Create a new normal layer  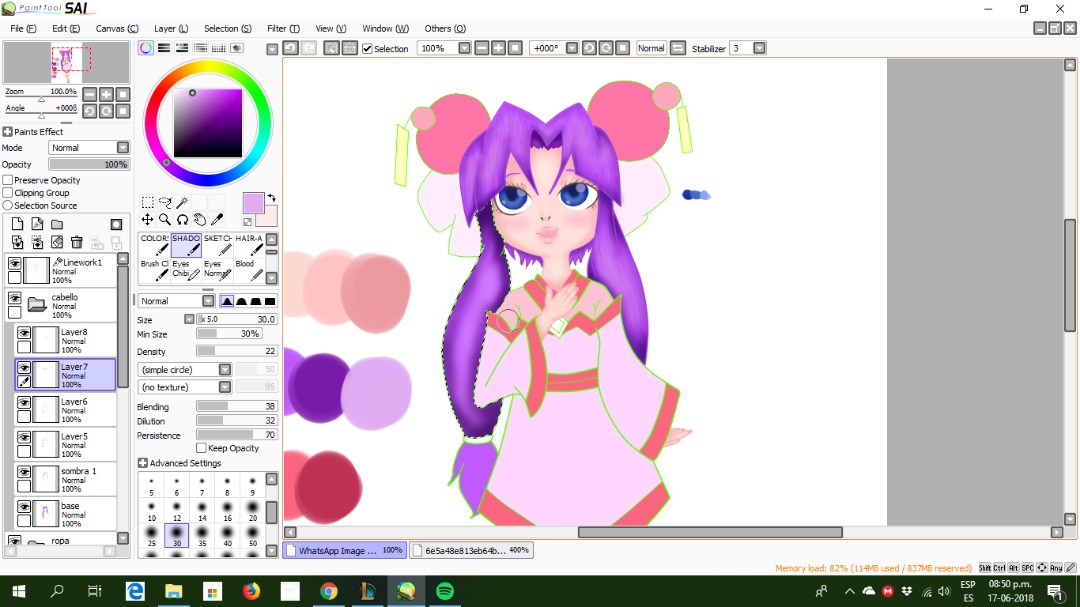(x=17, y=224)
